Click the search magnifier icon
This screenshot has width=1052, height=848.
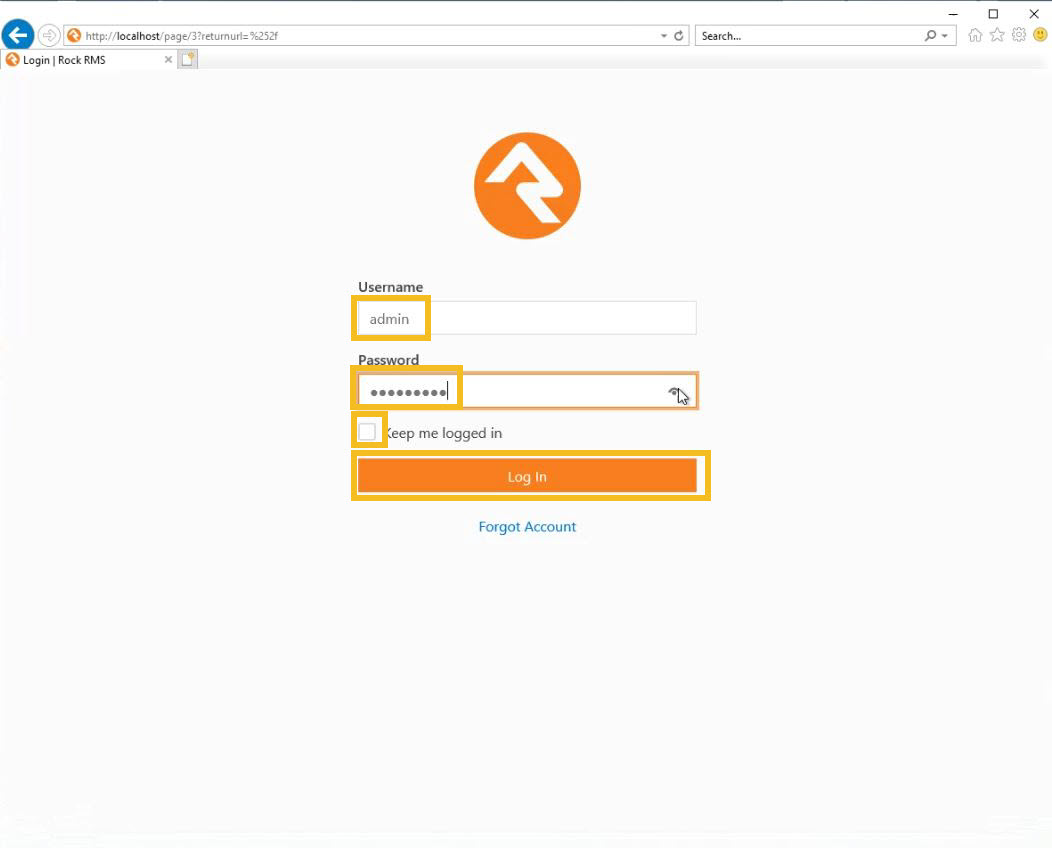pyautogui.click(x=930, y=36)
